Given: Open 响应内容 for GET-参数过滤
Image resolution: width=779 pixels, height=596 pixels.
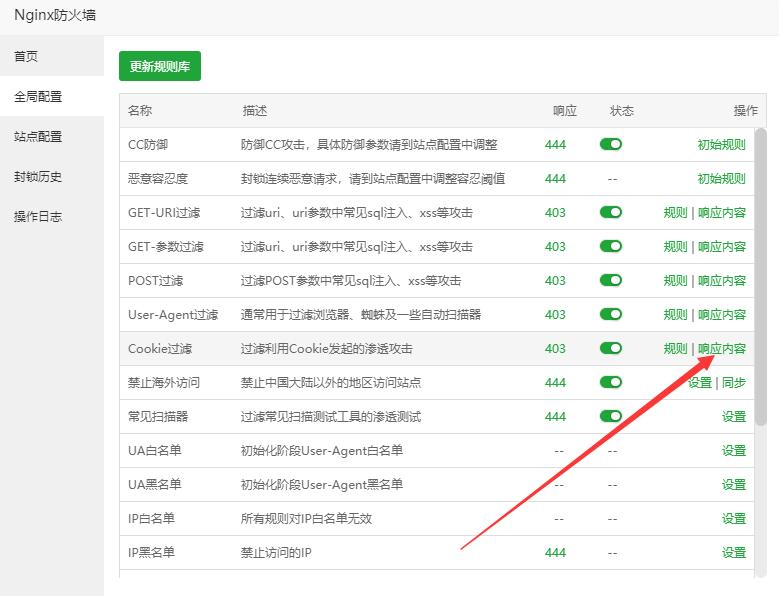Looking at the screenshot, I should point(722,246).
